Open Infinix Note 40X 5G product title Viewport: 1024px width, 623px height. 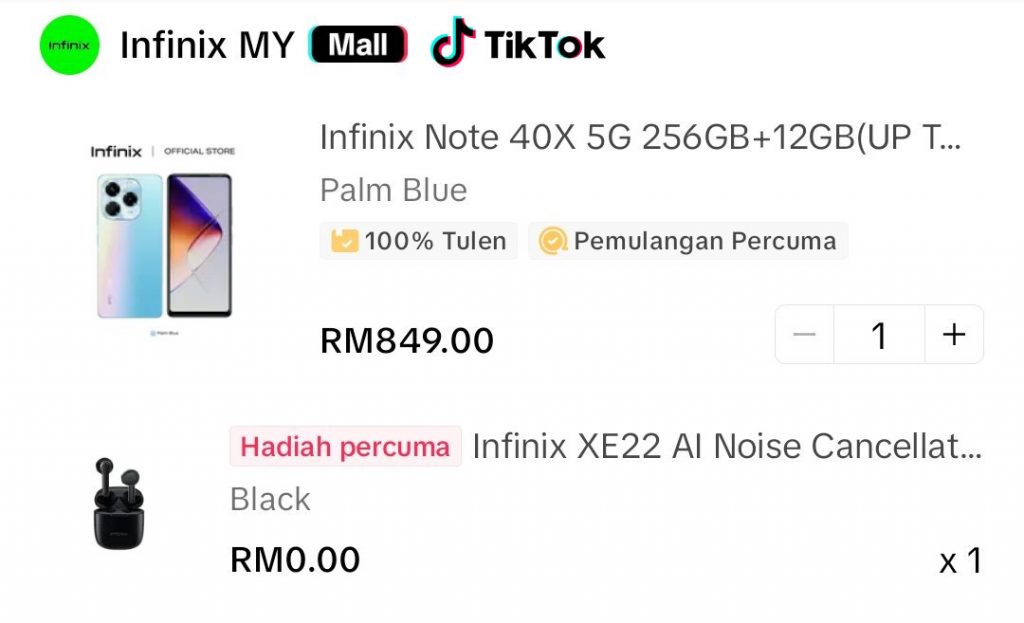tap(640, 137)
